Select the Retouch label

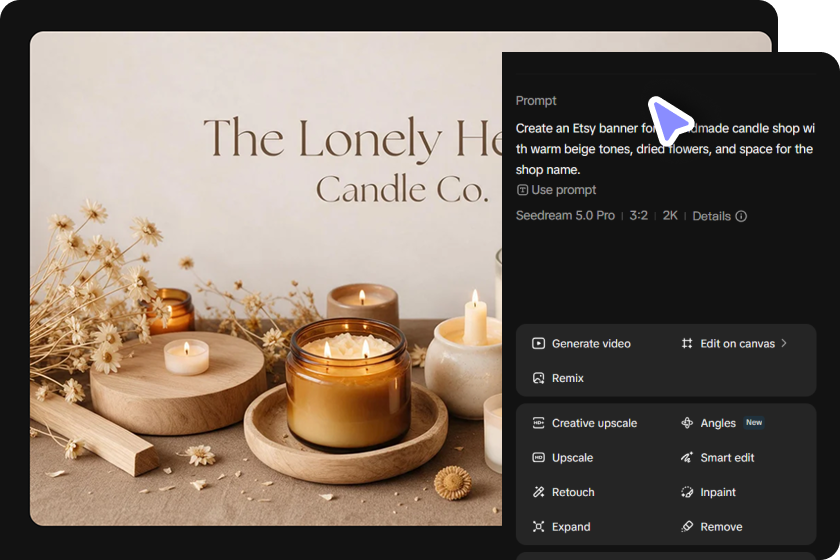pos(573,492)
